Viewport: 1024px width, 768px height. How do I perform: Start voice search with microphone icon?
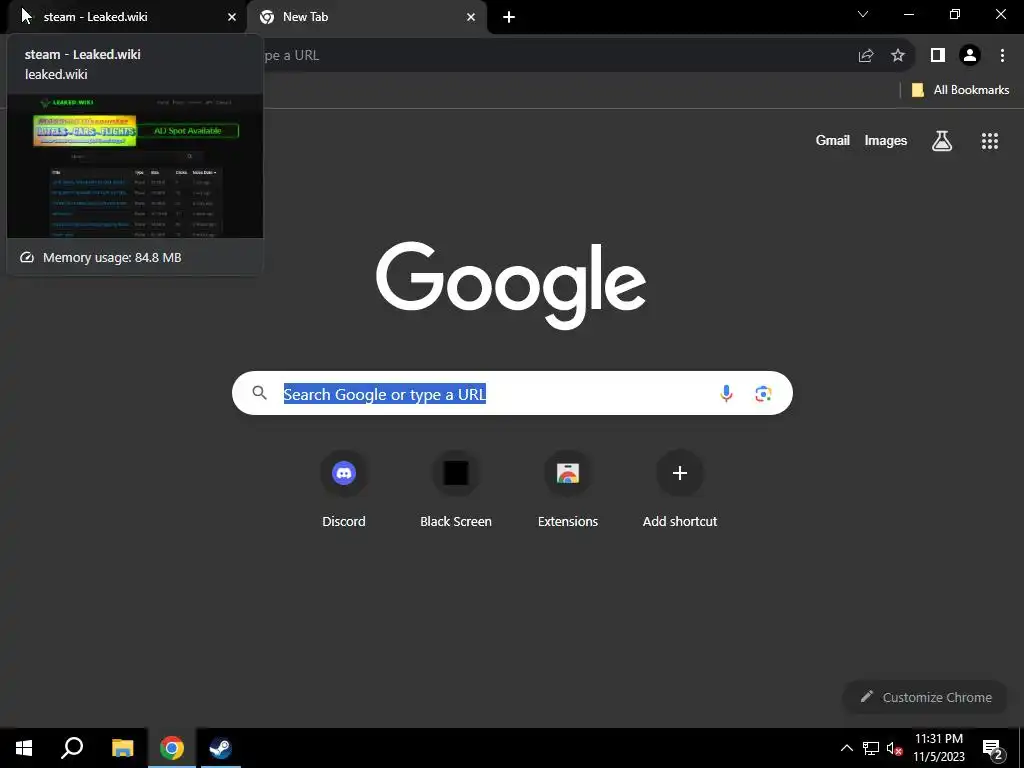[x=726, y=393]
